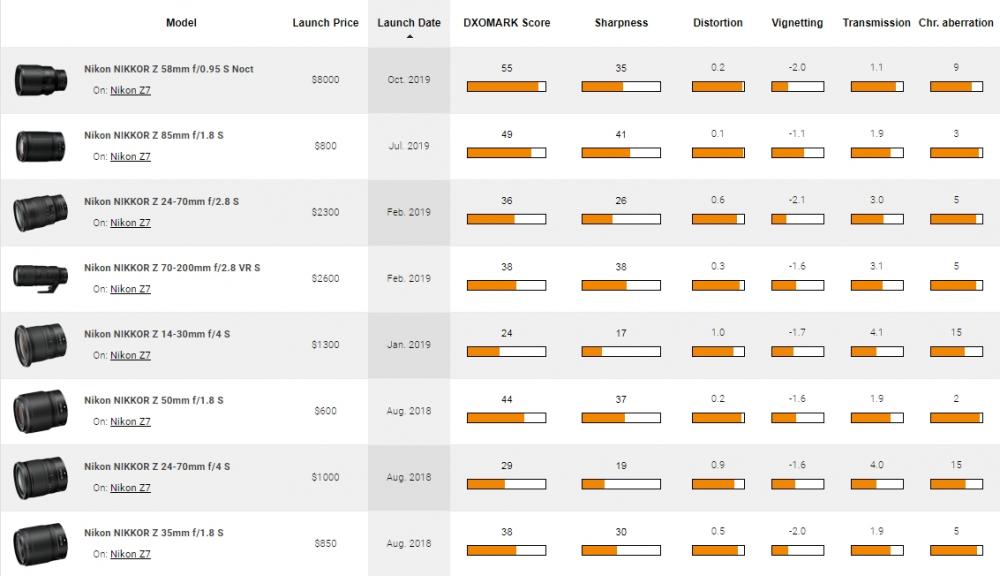1000x576 pixels.
Task: Click the Vignetting column header
Action: [797, 23]
